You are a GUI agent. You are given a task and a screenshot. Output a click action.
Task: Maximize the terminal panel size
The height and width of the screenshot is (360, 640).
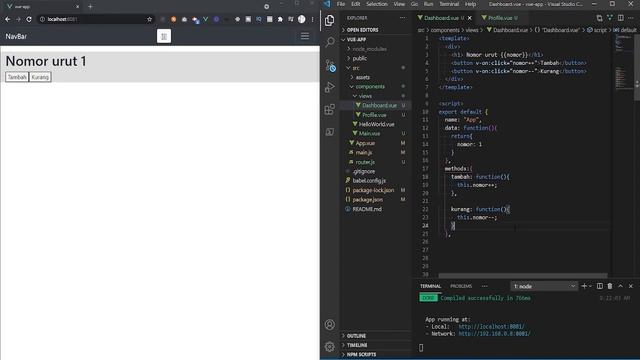[620, 286]
